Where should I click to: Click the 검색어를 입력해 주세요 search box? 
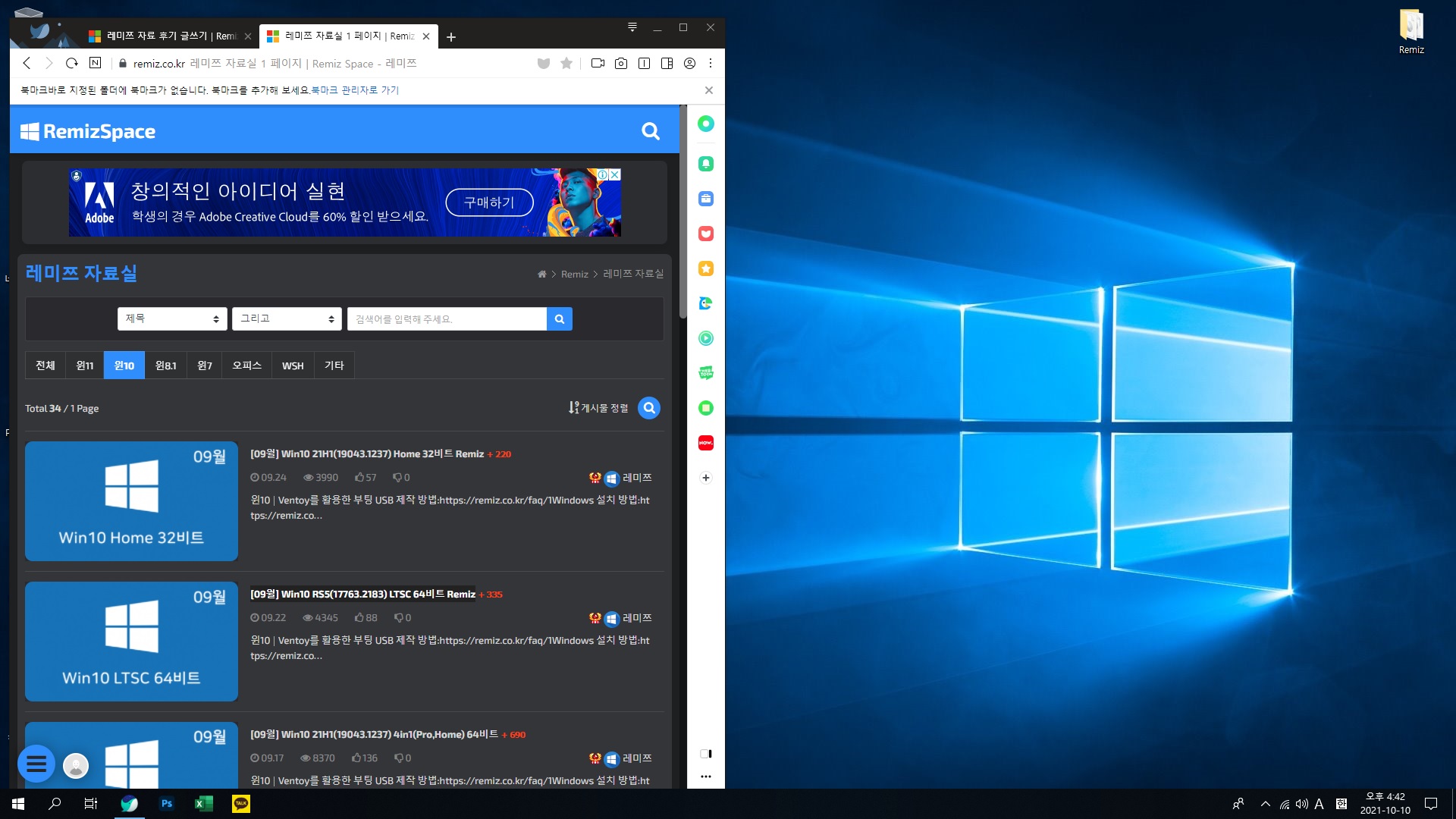click(x=447, y=318)
